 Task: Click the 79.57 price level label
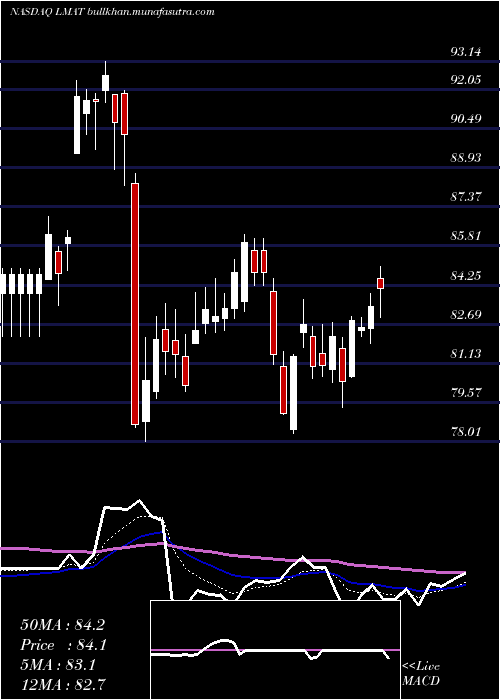(x=466, y=393)
